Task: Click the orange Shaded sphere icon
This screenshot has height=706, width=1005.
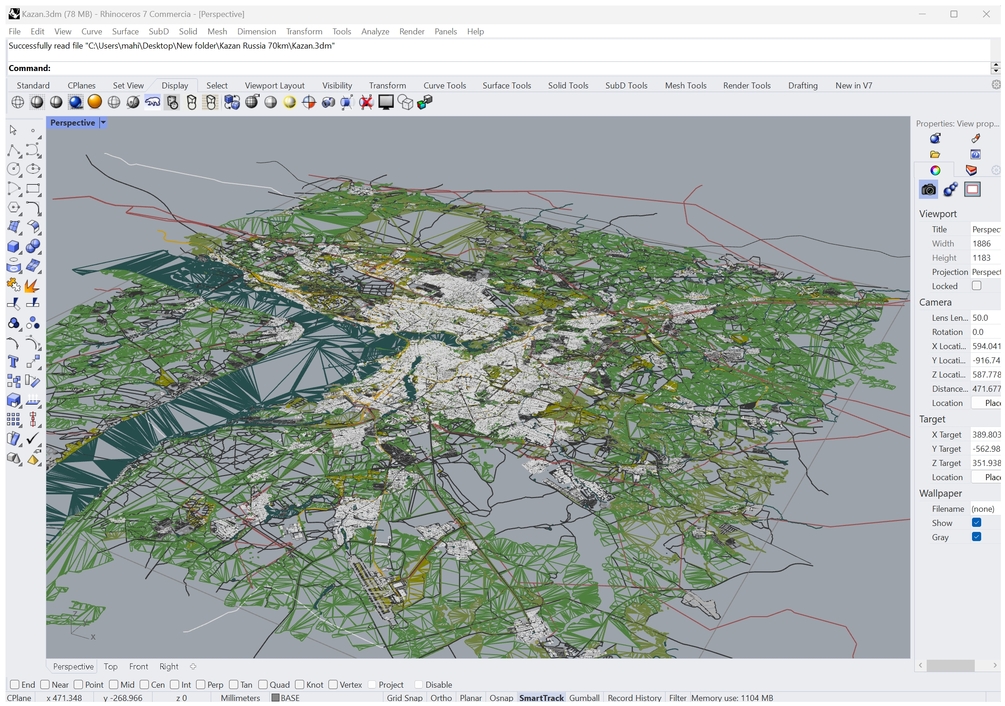Action: pyautogui.click(x=94, y=102)
